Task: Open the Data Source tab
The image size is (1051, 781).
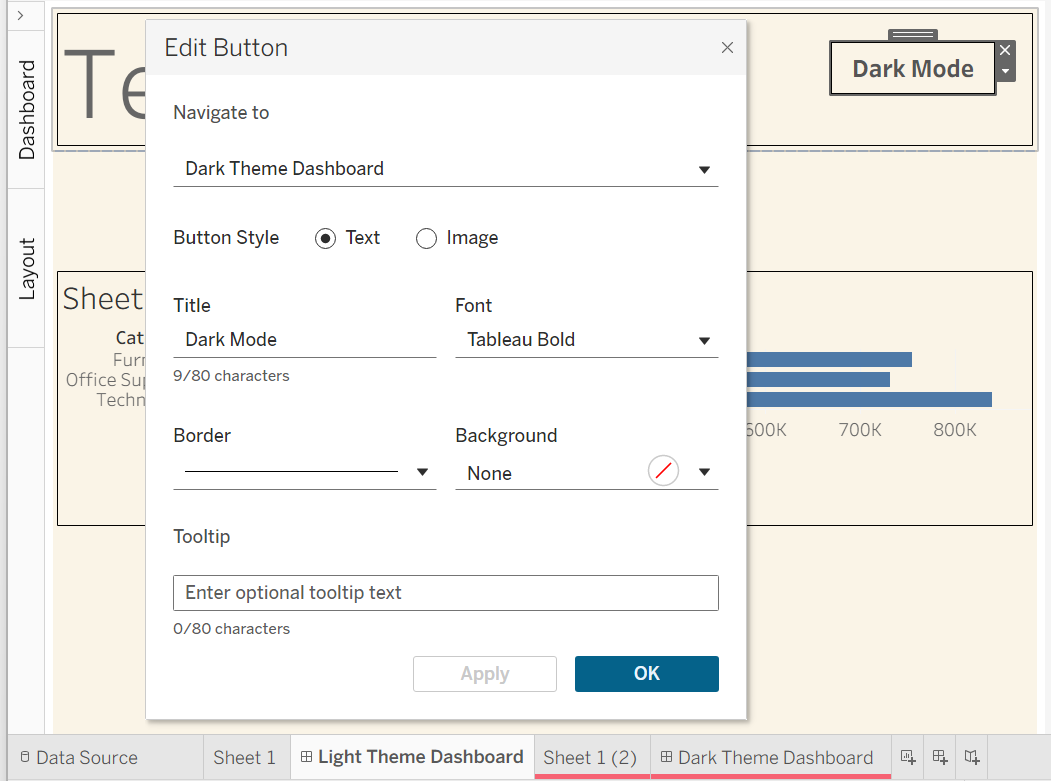Action: pos(78,758)
